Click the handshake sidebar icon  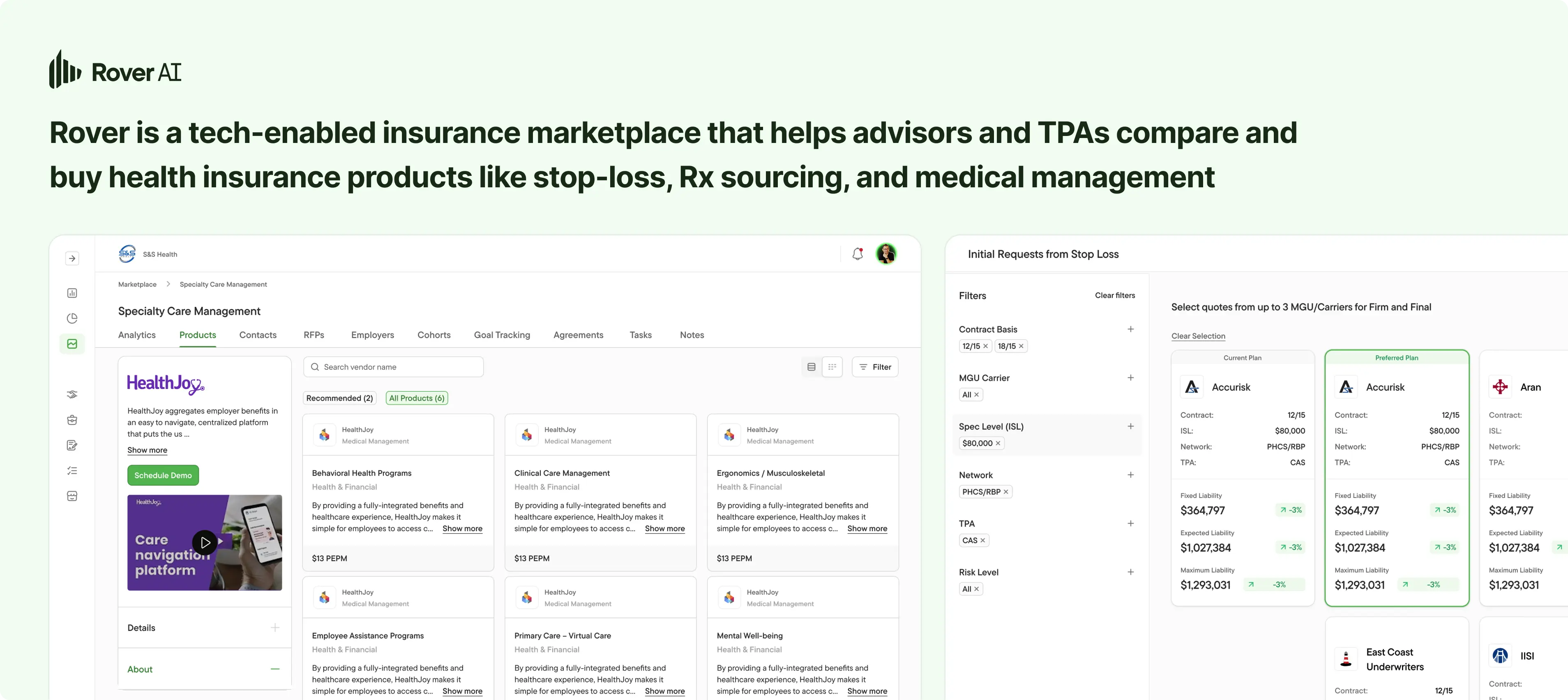click(72, 394)
